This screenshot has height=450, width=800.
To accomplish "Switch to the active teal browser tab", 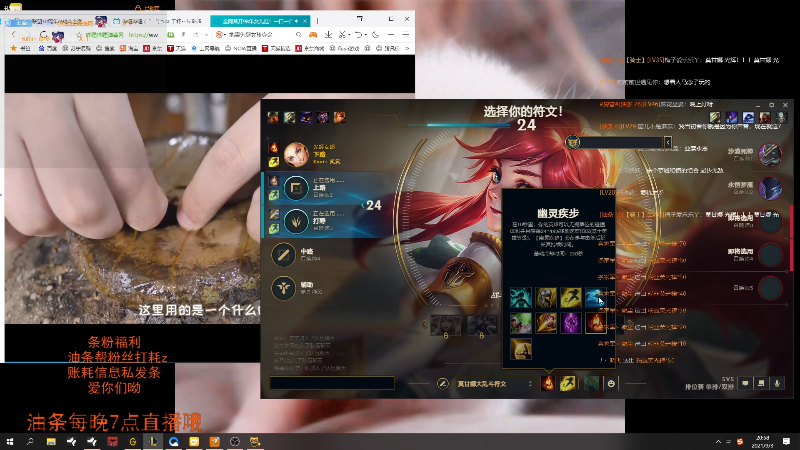I will (260, 21).
